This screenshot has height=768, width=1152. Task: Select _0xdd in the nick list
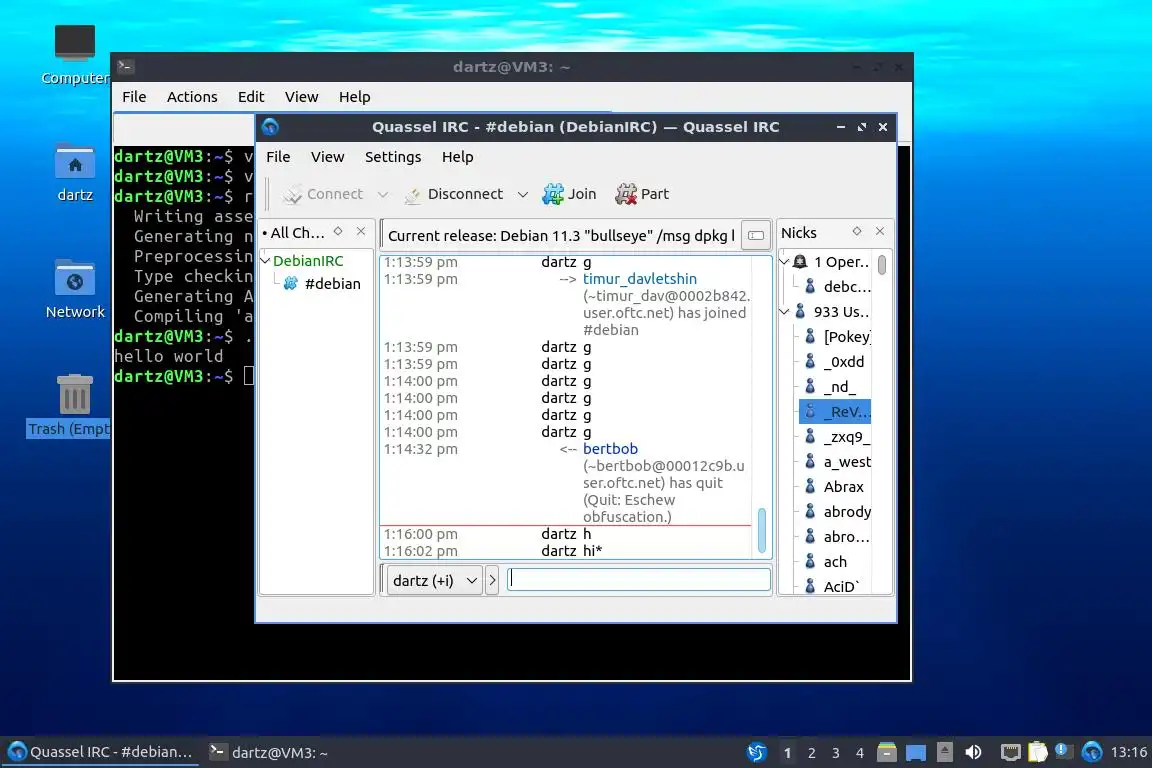(x=843, y=362)
